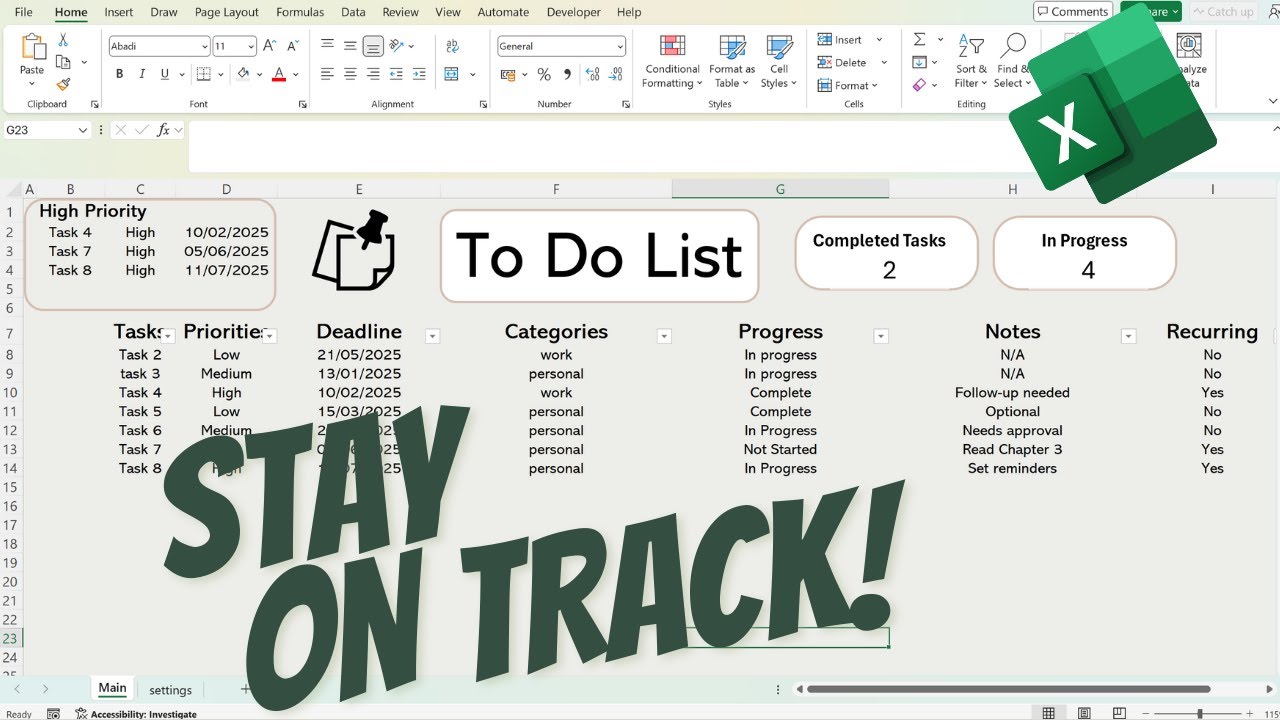Screen dimensions: 1280x720
Task: Switch to Normal view in status bar
Action: [x=1048, y=713]
